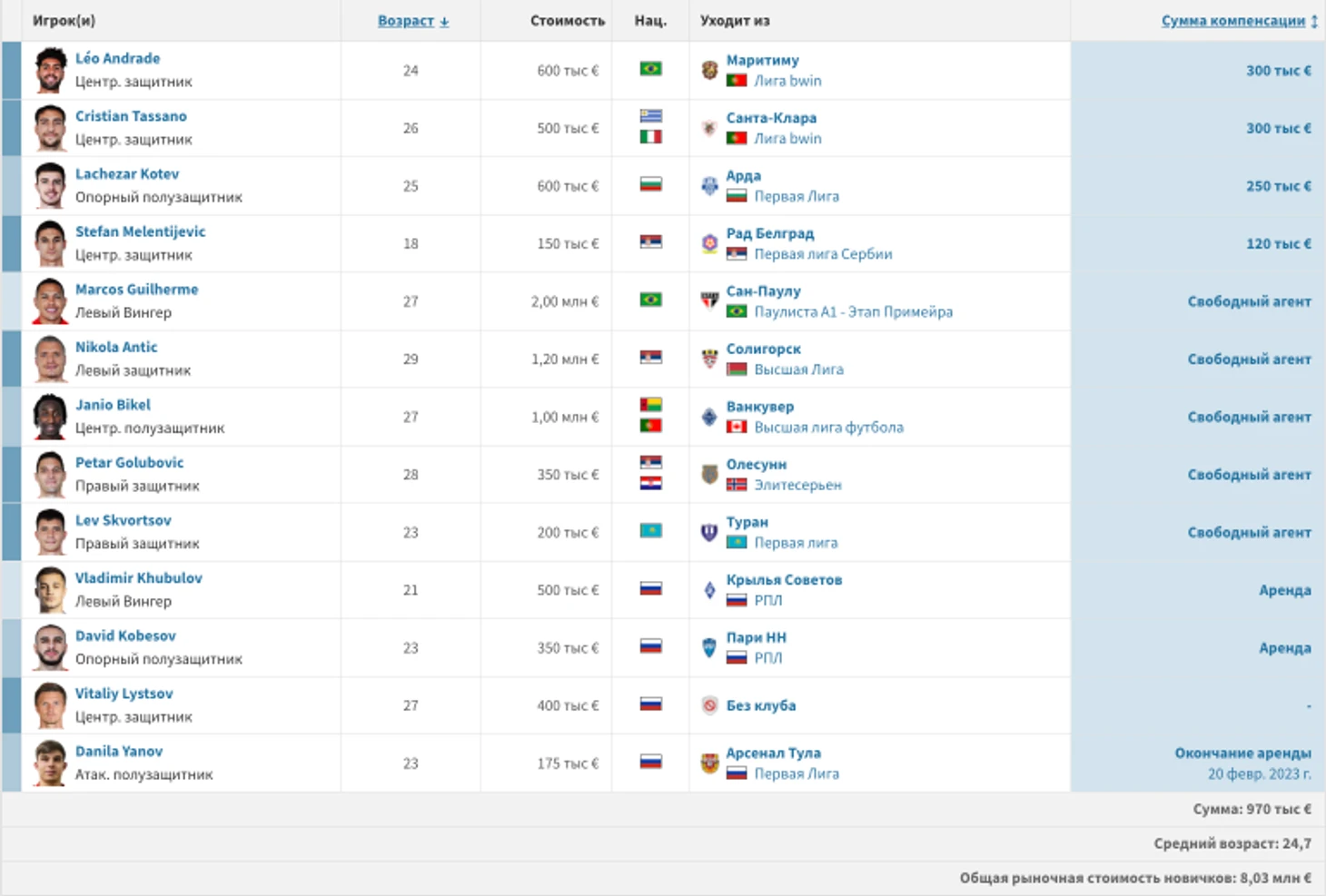Click the Пари НН club crest
The image size is (1326, 896).
[x=710, y=647]
